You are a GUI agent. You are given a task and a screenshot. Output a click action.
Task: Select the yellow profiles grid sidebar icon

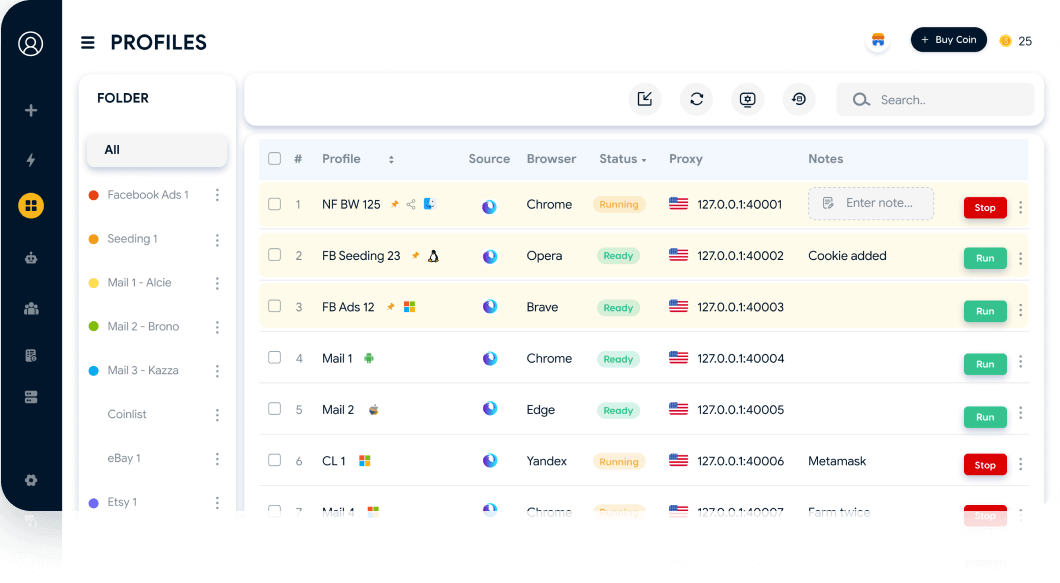(31, 206)
